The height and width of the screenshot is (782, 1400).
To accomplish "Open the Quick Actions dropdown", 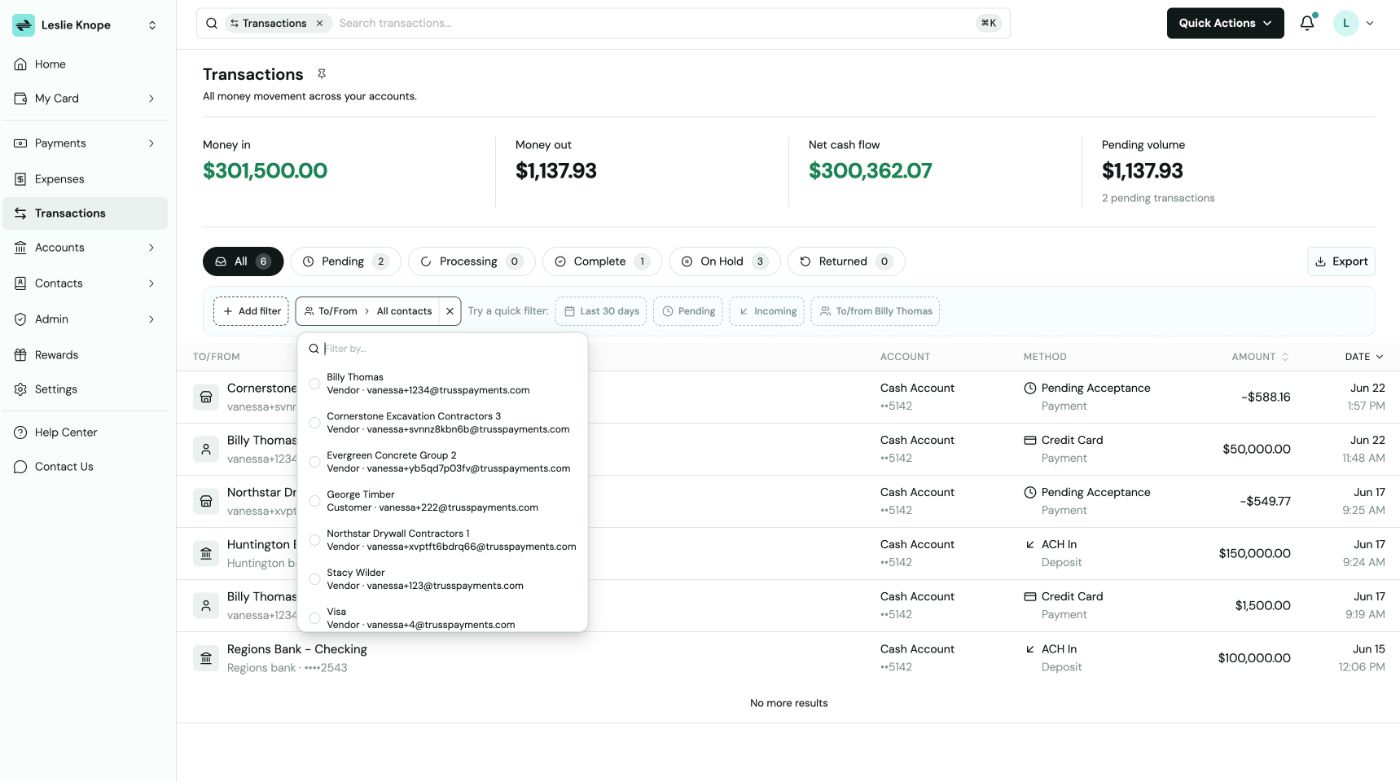I will point(1225,23).
